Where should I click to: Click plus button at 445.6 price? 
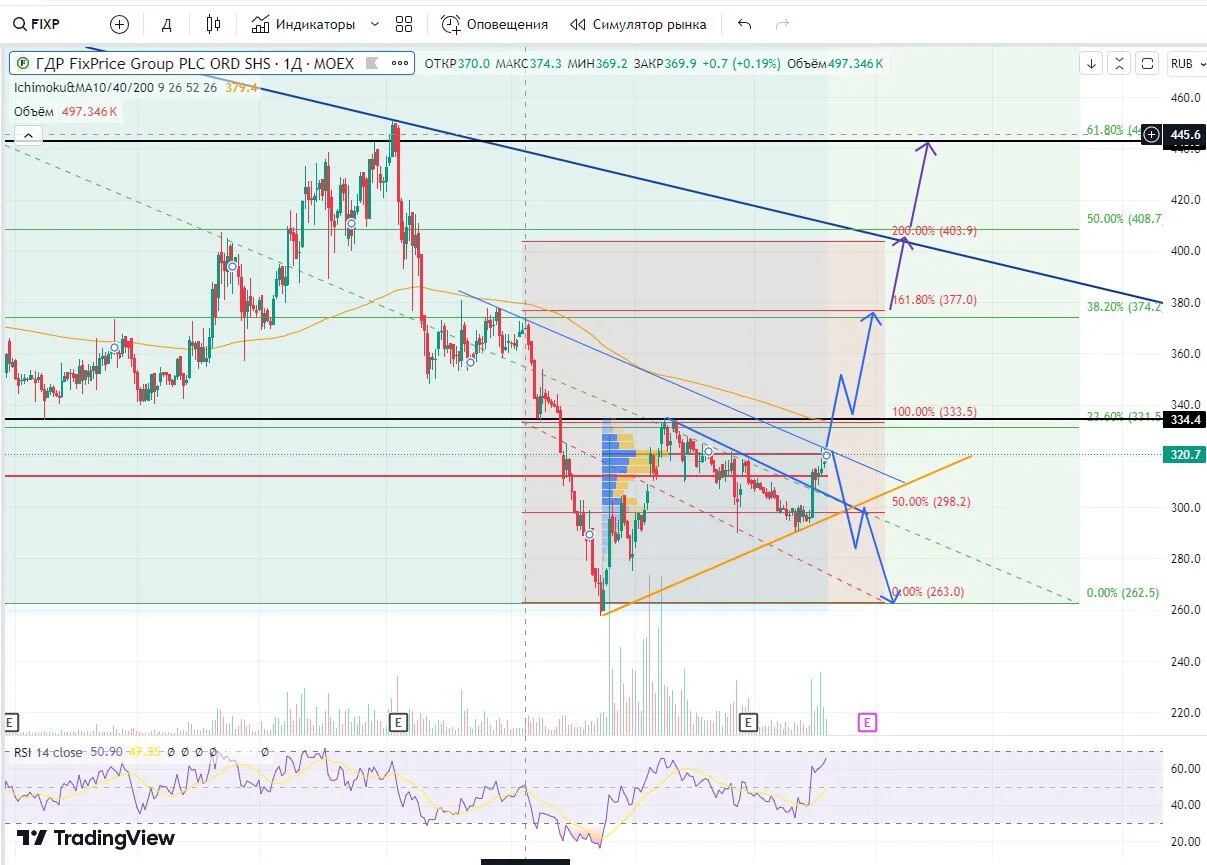(x=1152, y=134)
